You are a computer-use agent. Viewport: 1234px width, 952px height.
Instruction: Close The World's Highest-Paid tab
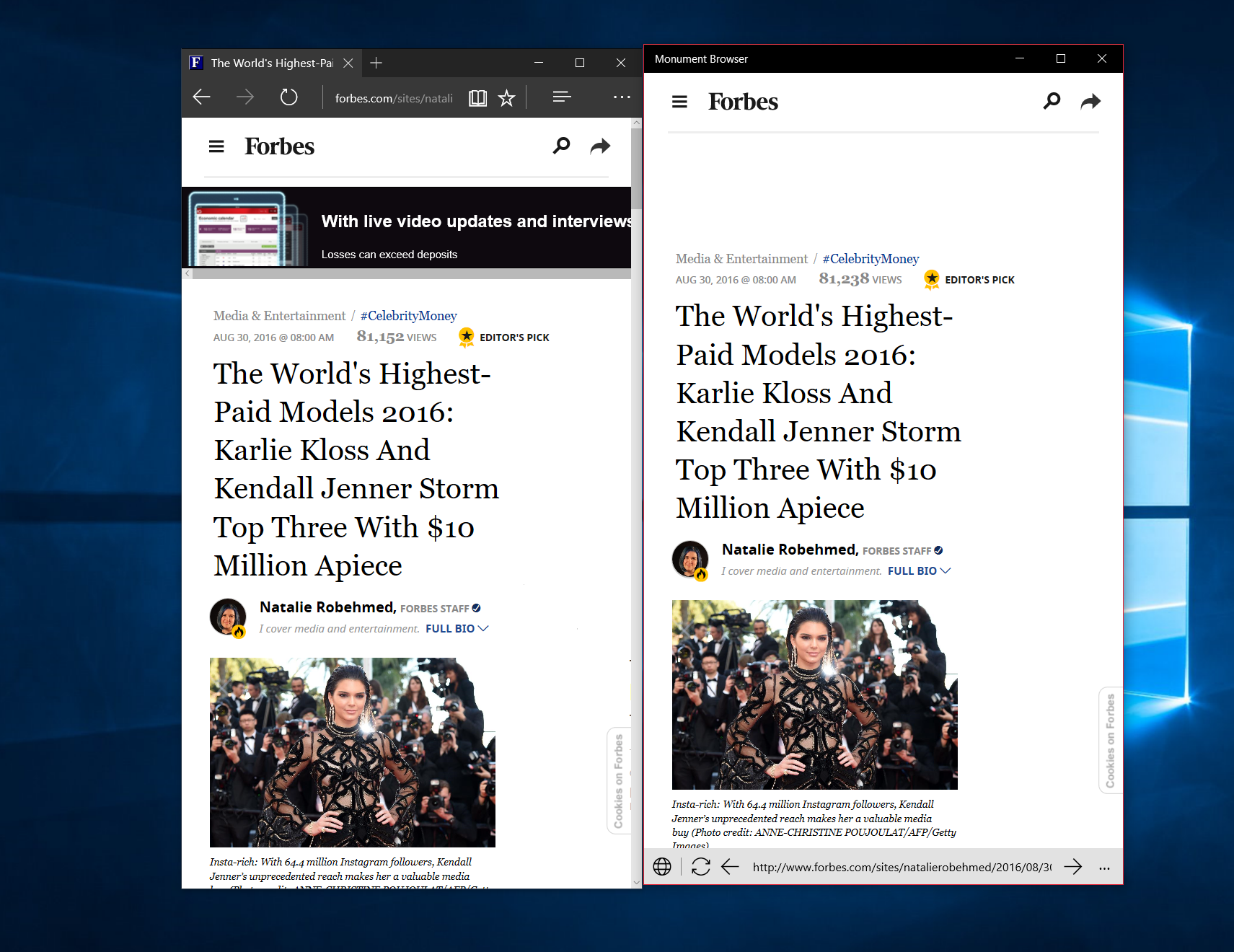(x=348, y=63)
